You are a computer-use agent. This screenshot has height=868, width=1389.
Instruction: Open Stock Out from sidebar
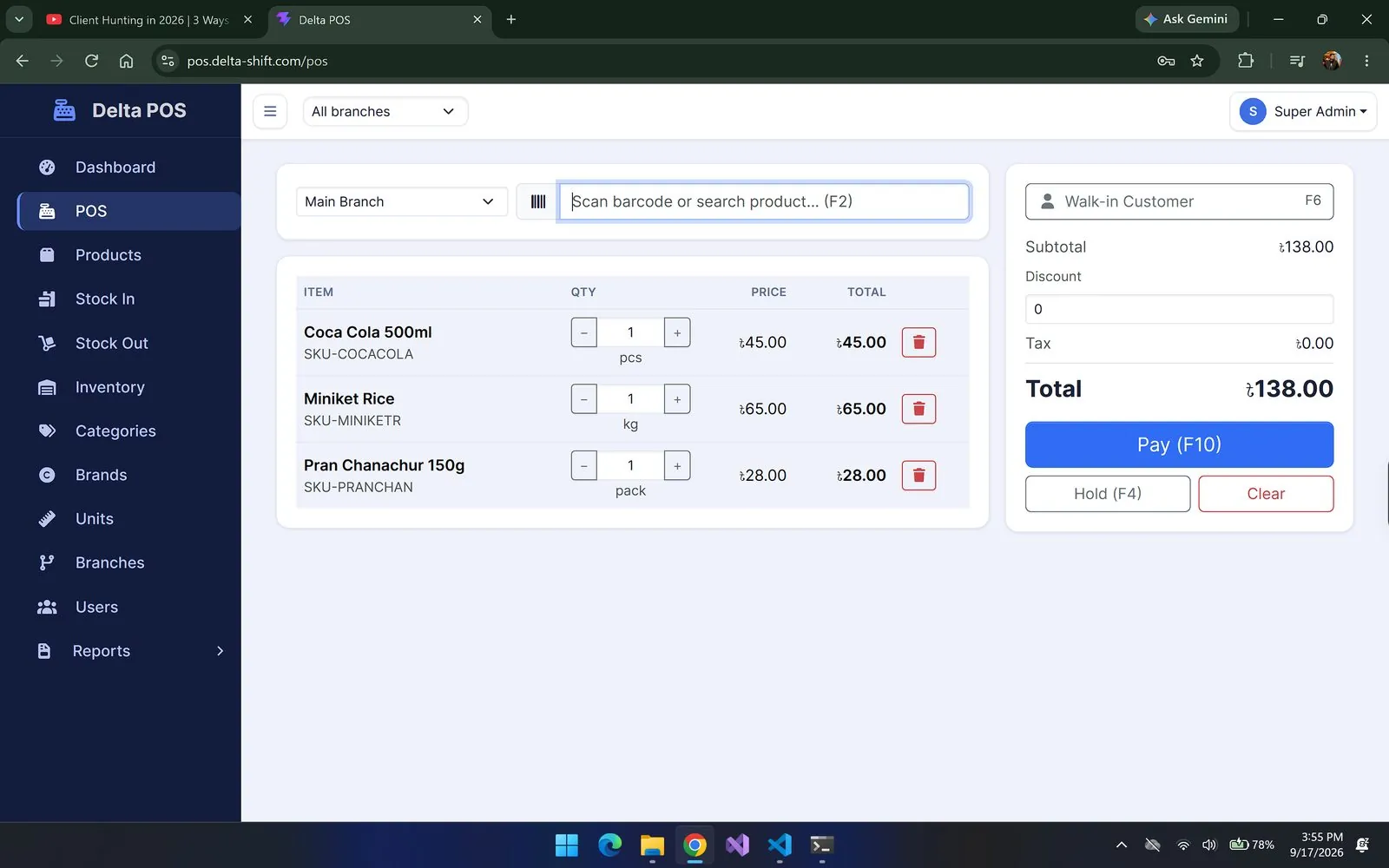coord(128,343)
